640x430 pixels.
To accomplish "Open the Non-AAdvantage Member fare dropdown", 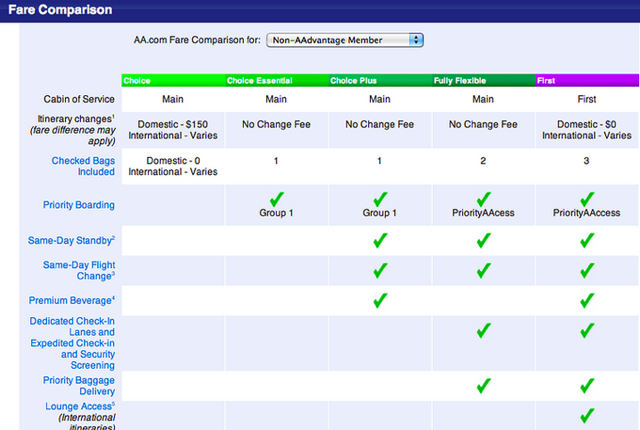I will (x=345, y=40).
